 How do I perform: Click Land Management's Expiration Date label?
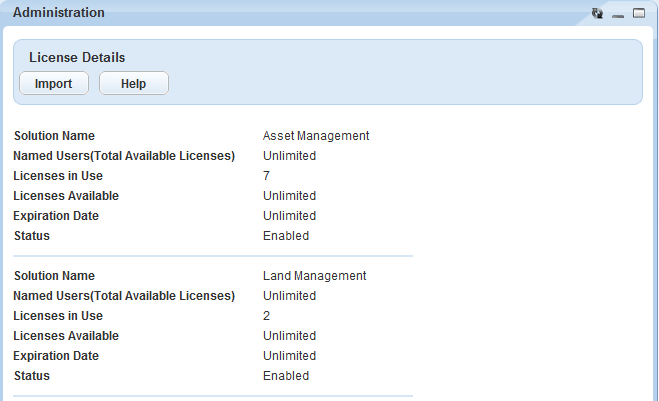pyautogui.click(x=56, y=356)
